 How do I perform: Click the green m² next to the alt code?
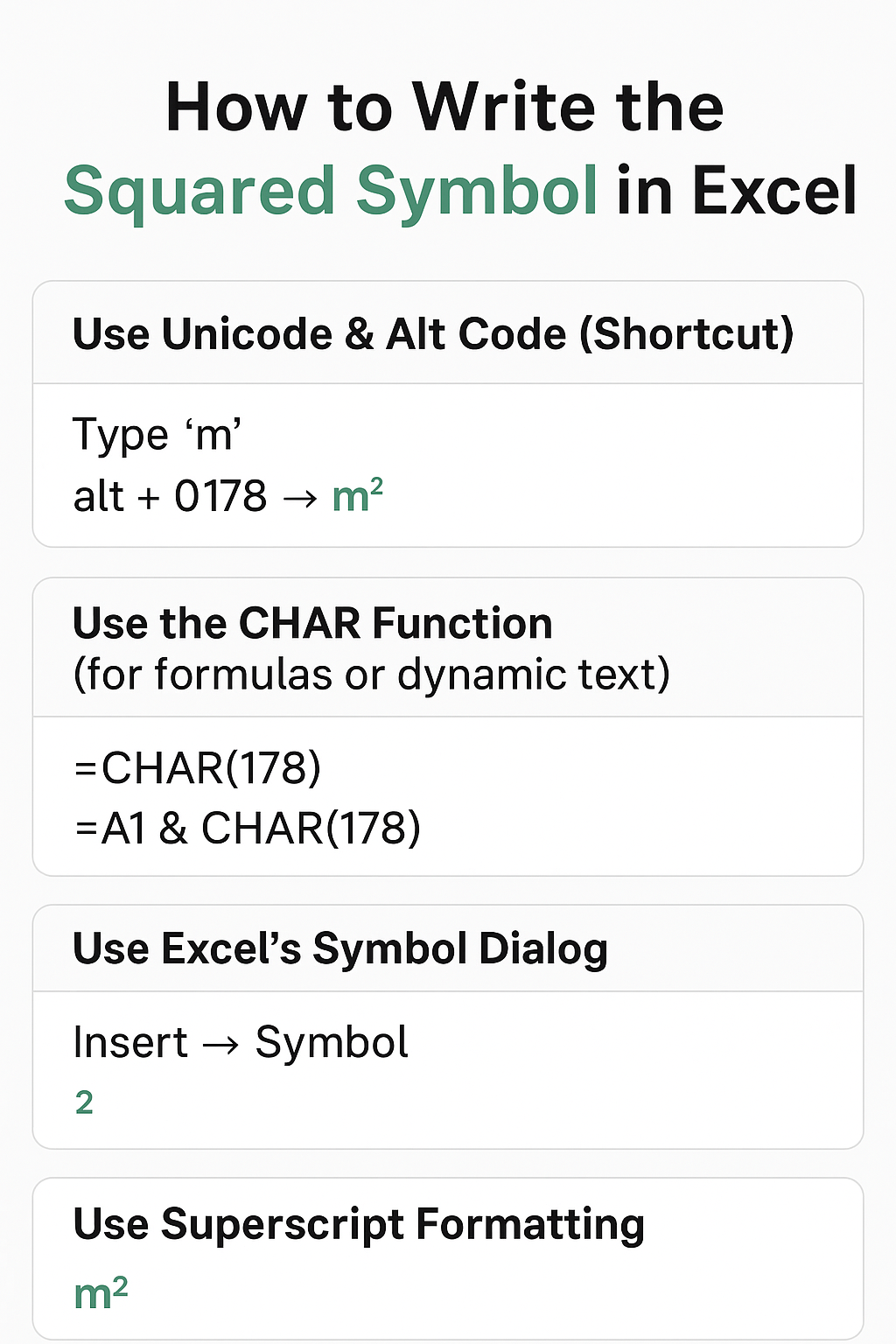pyautogui.click(x=358, y=495)
